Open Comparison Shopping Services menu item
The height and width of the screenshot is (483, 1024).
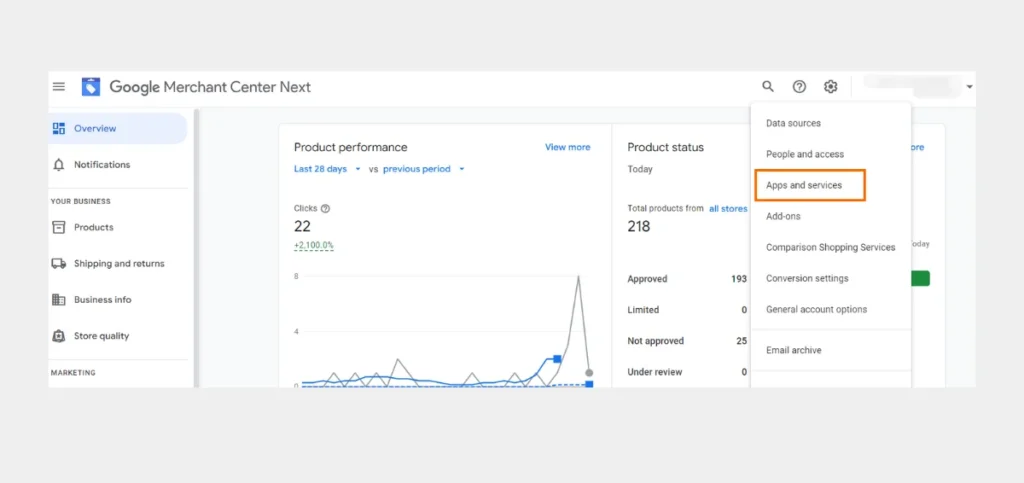point(831,247)
